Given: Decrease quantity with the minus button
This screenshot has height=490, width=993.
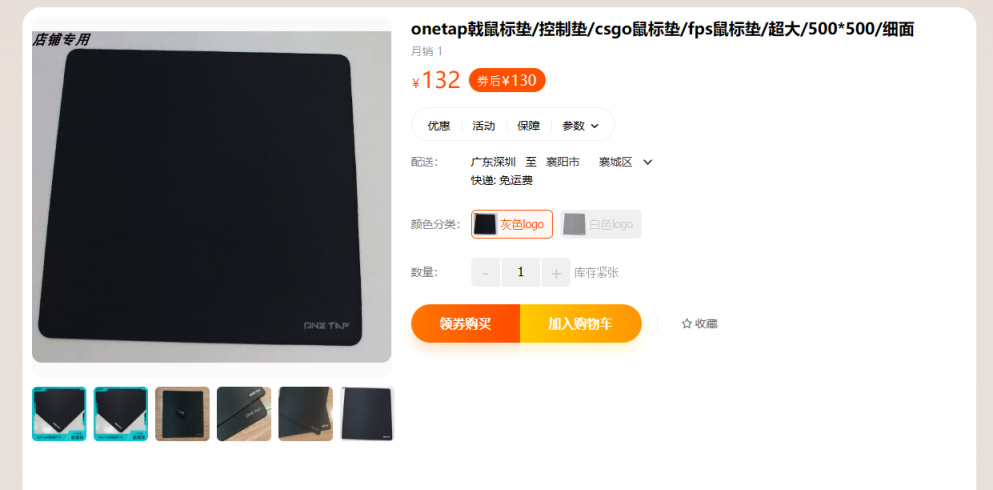Looking at the screenshot, I should (x=486, y=272).
